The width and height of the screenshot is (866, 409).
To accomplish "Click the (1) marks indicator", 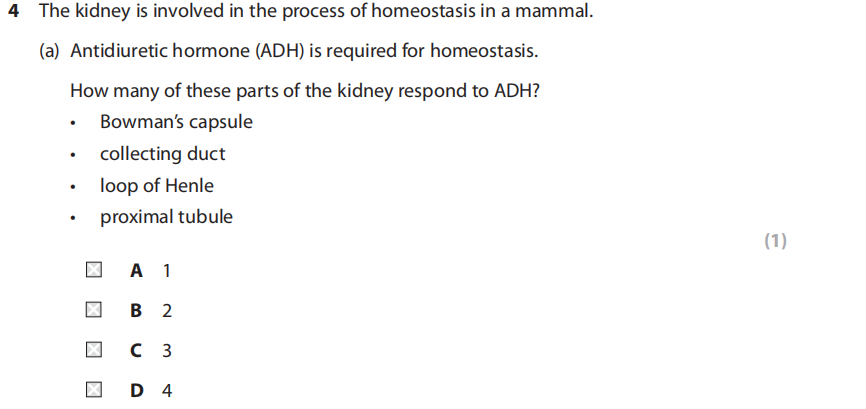I will click(775, 241).
